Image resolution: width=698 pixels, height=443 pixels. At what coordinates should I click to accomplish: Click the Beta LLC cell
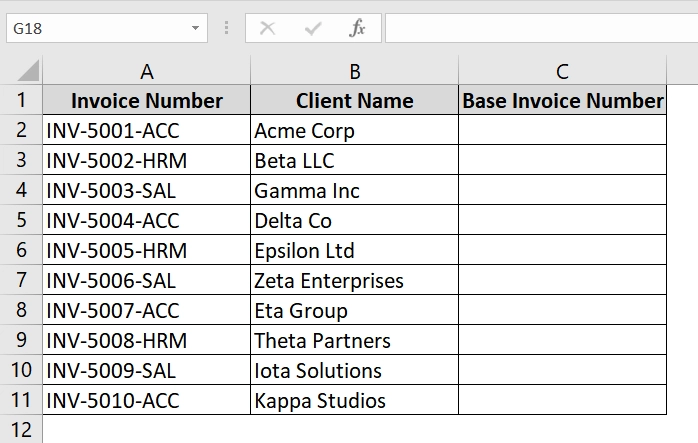(354, 160)
